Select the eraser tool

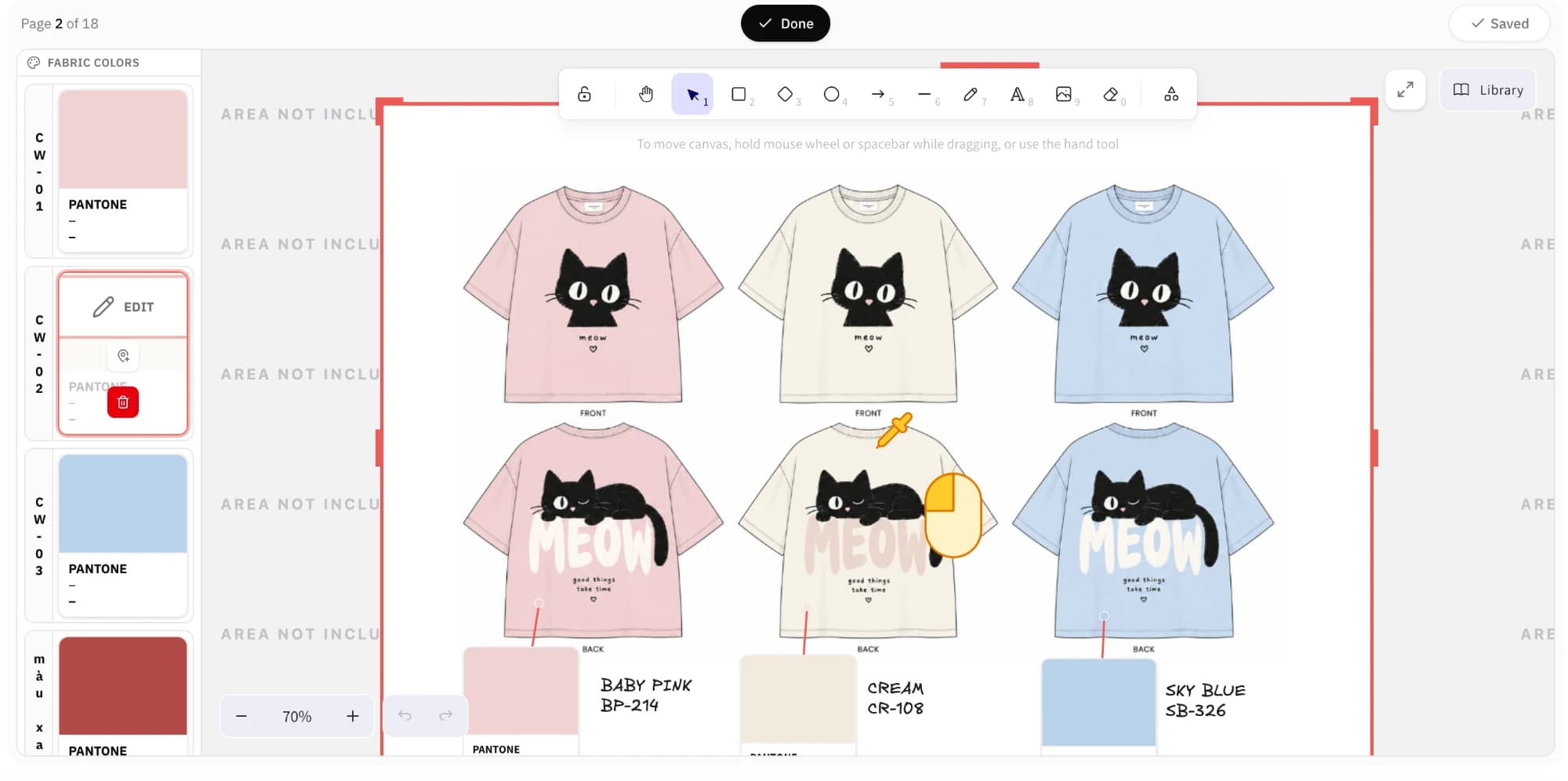point(1110,94)
